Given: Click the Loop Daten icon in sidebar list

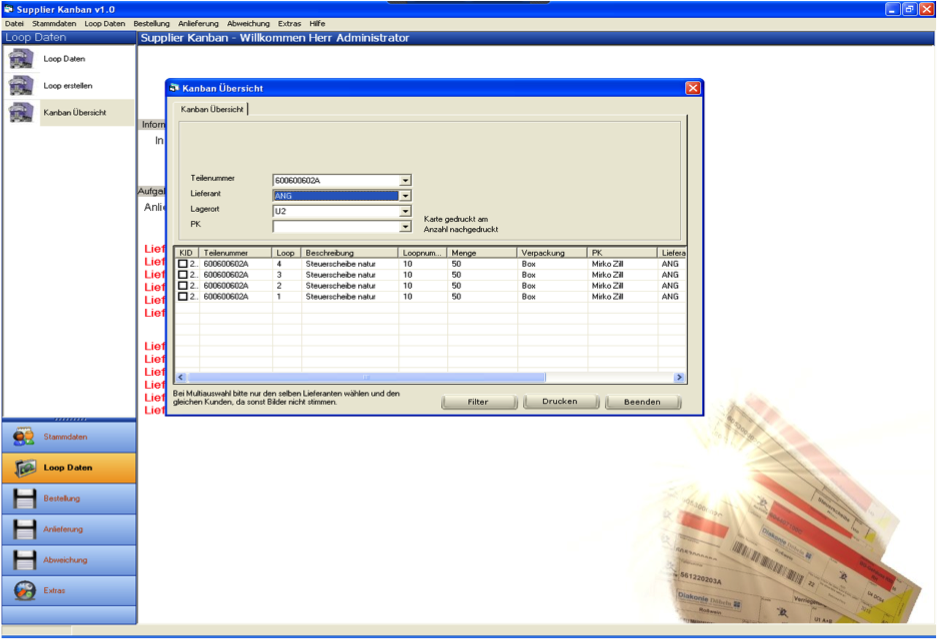Looking at the screenshot, I should 21,59.
